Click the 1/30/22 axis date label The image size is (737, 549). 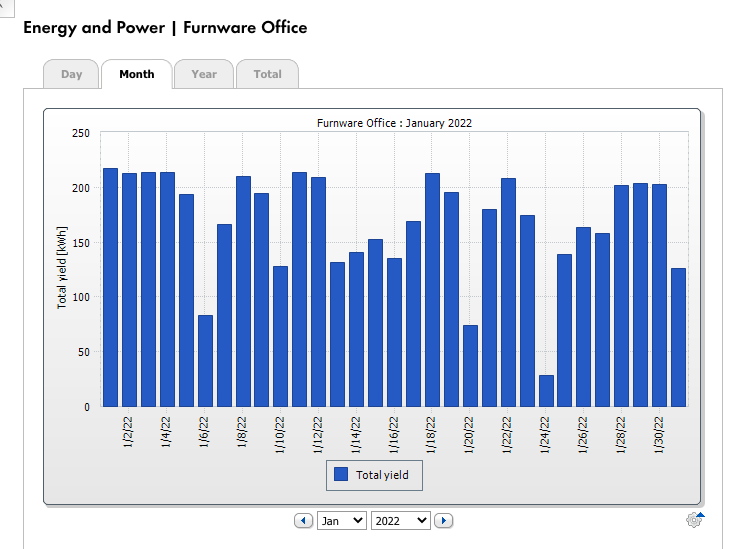pos(659,435)
